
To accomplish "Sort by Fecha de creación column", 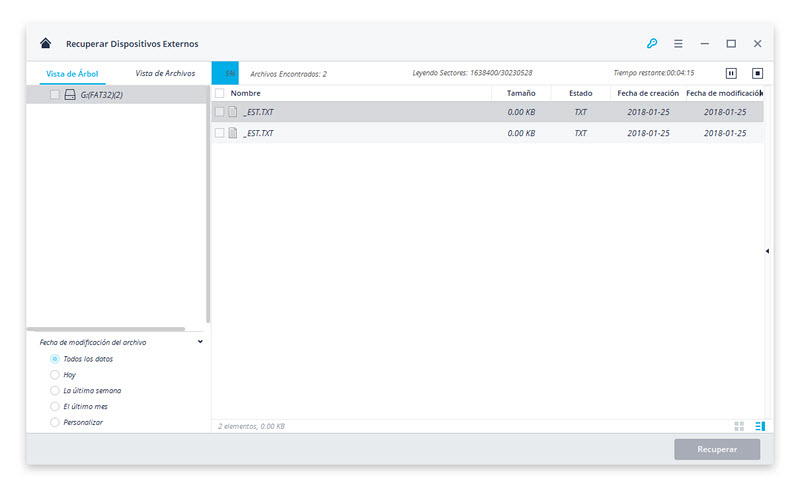I will click(648, 93).
